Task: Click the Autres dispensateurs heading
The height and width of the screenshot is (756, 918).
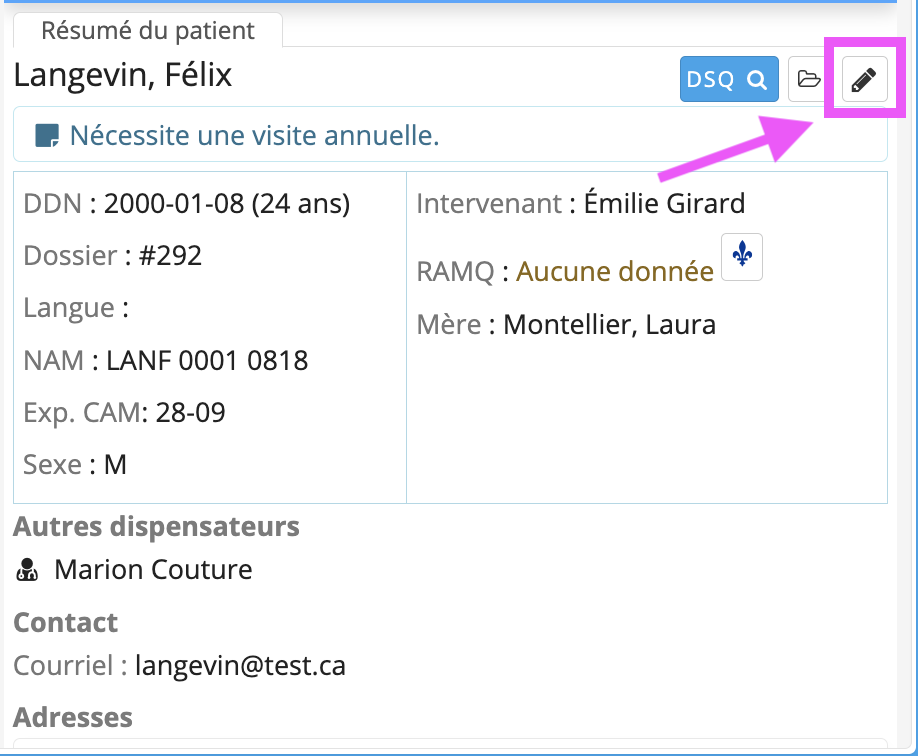Action: tap(156, 526)
